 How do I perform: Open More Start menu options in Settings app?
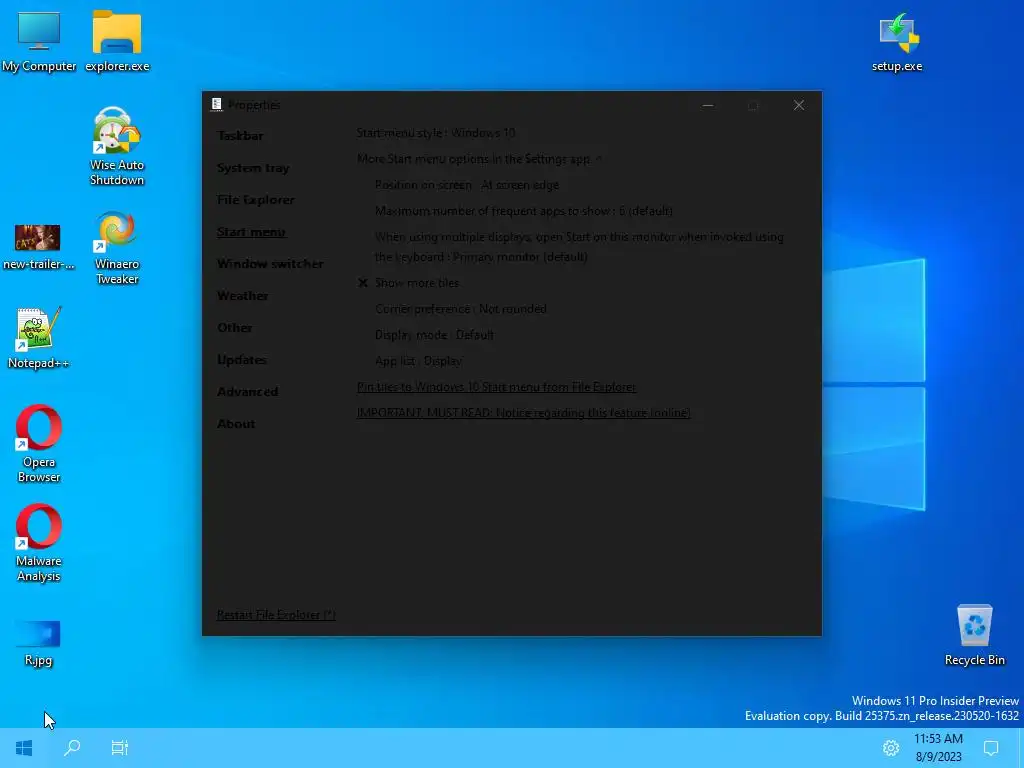[x=479, y=159]
